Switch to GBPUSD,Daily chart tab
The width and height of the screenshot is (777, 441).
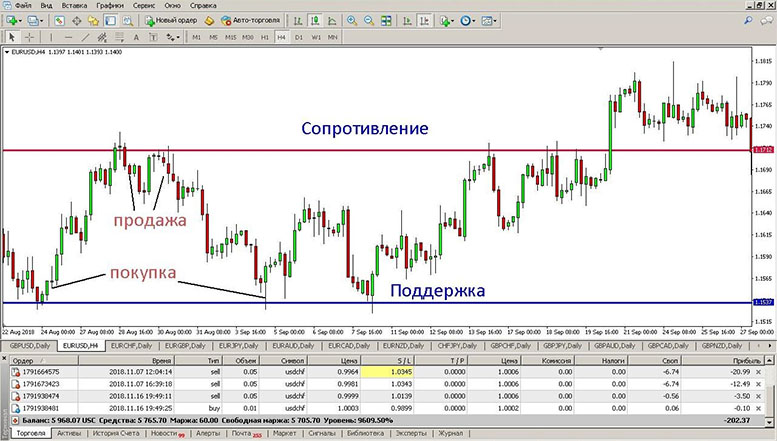[30, 346]
